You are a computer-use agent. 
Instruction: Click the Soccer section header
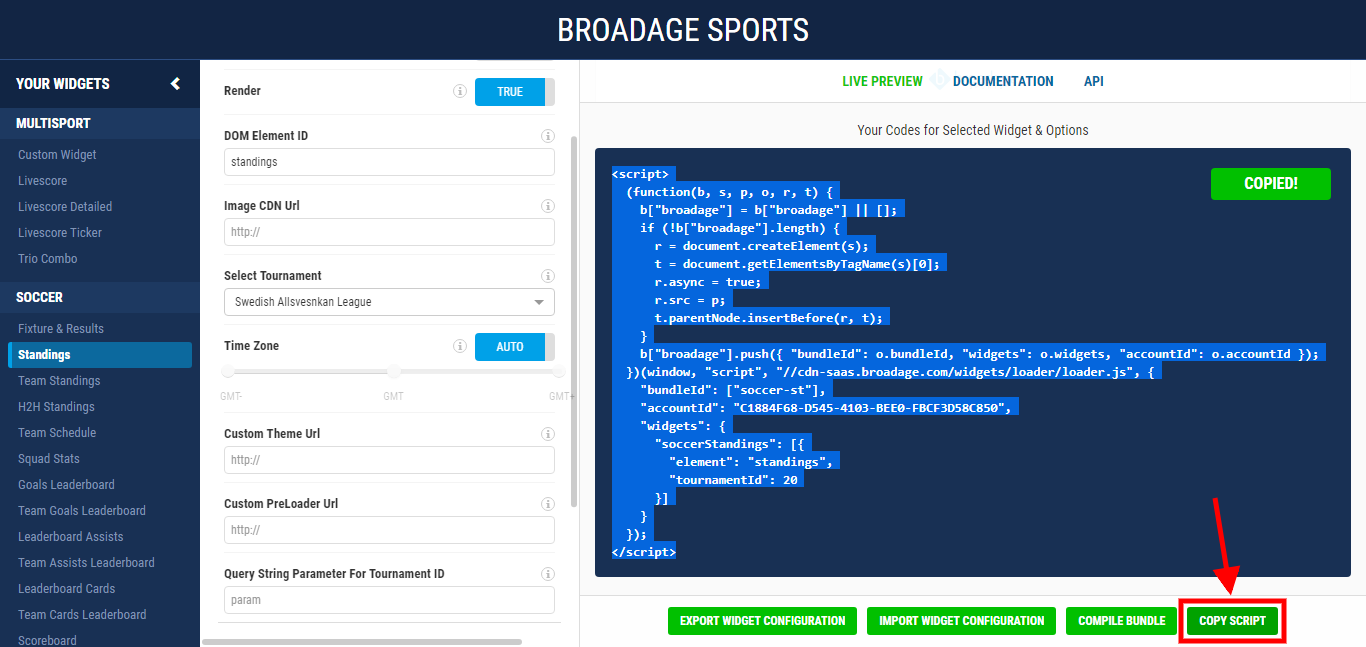[100, 298]
